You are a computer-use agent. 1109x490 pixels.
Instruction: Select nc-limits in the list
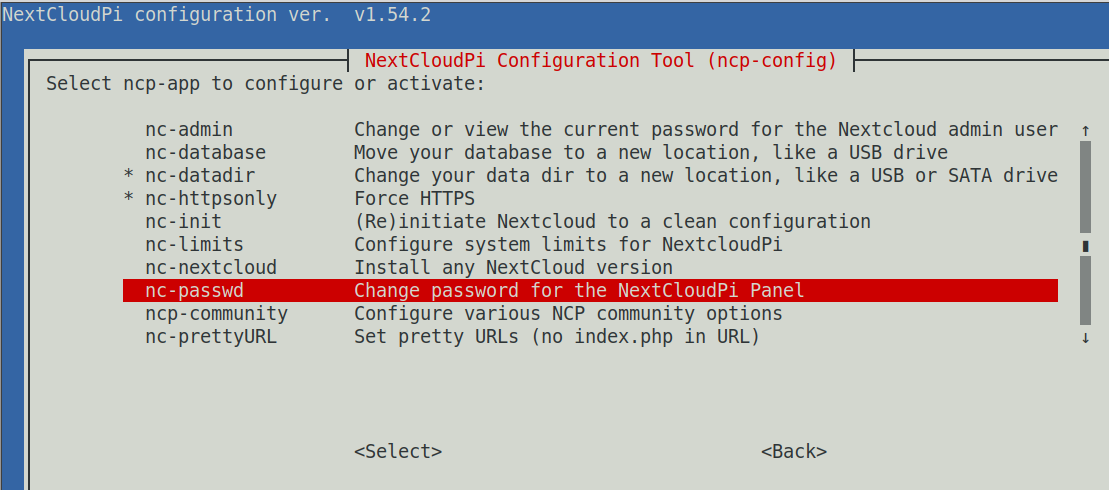(x=194, y=244)
